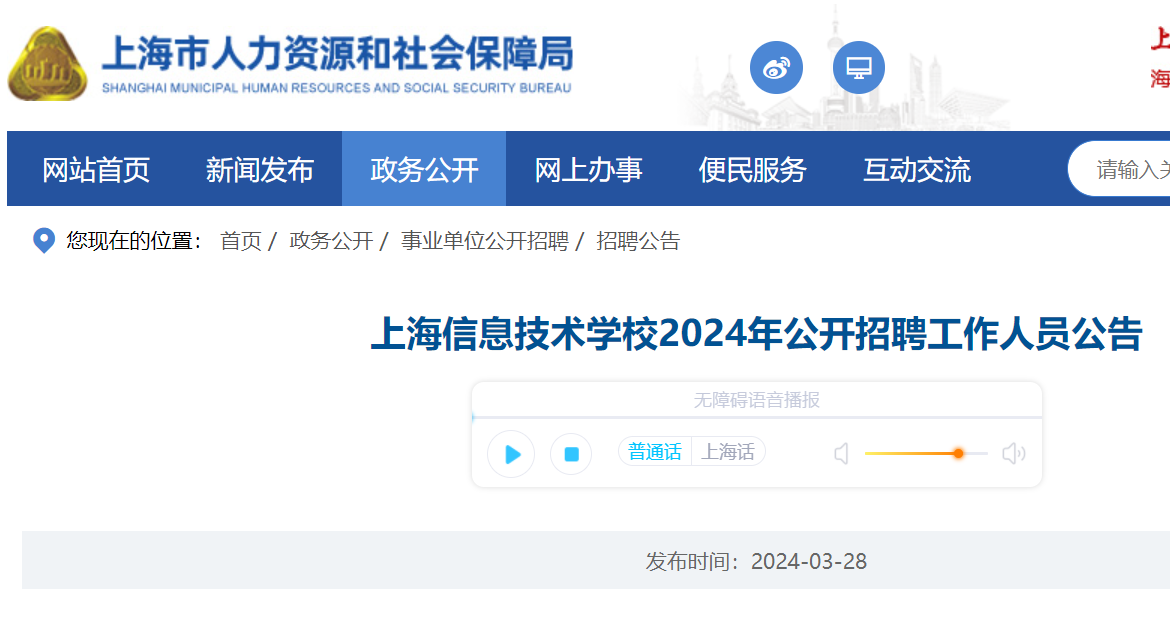Mute the volume with the quiet speaker icon
This screenshot has width=1170, height=619.
(x=842, y=453)
